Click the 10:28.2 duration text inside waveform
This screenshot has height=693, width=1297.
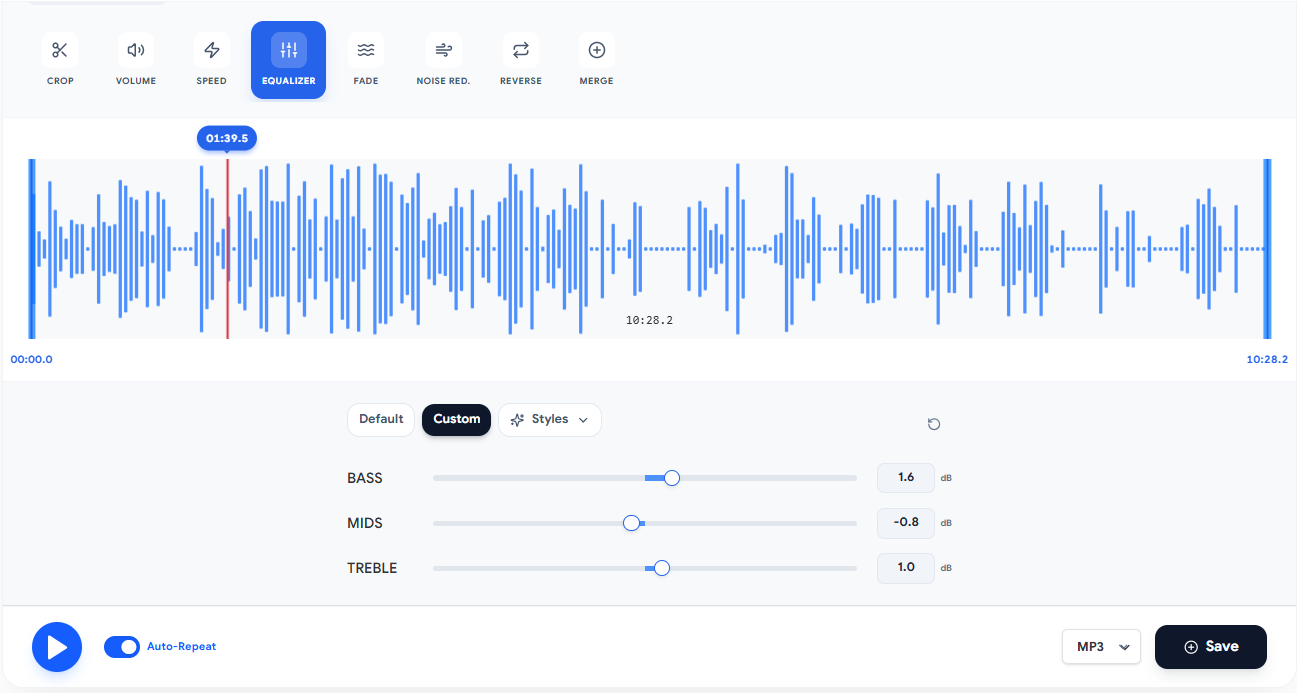[x=650, y=320]
